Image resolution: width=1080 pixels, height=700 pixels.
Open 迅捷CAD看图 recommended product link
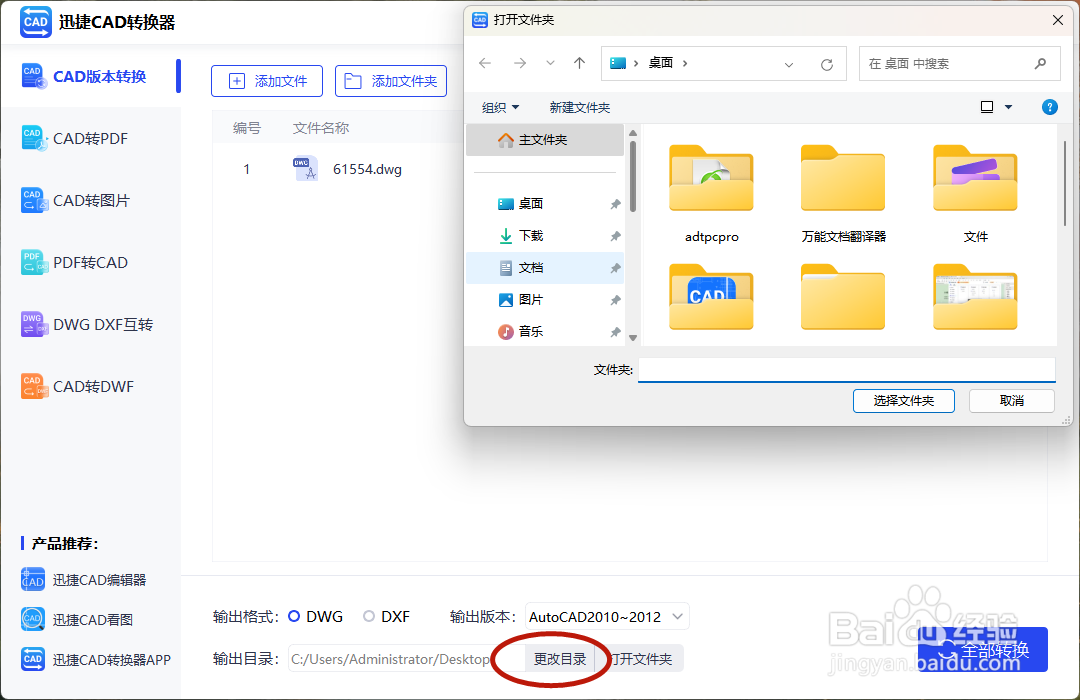[92, 619]
